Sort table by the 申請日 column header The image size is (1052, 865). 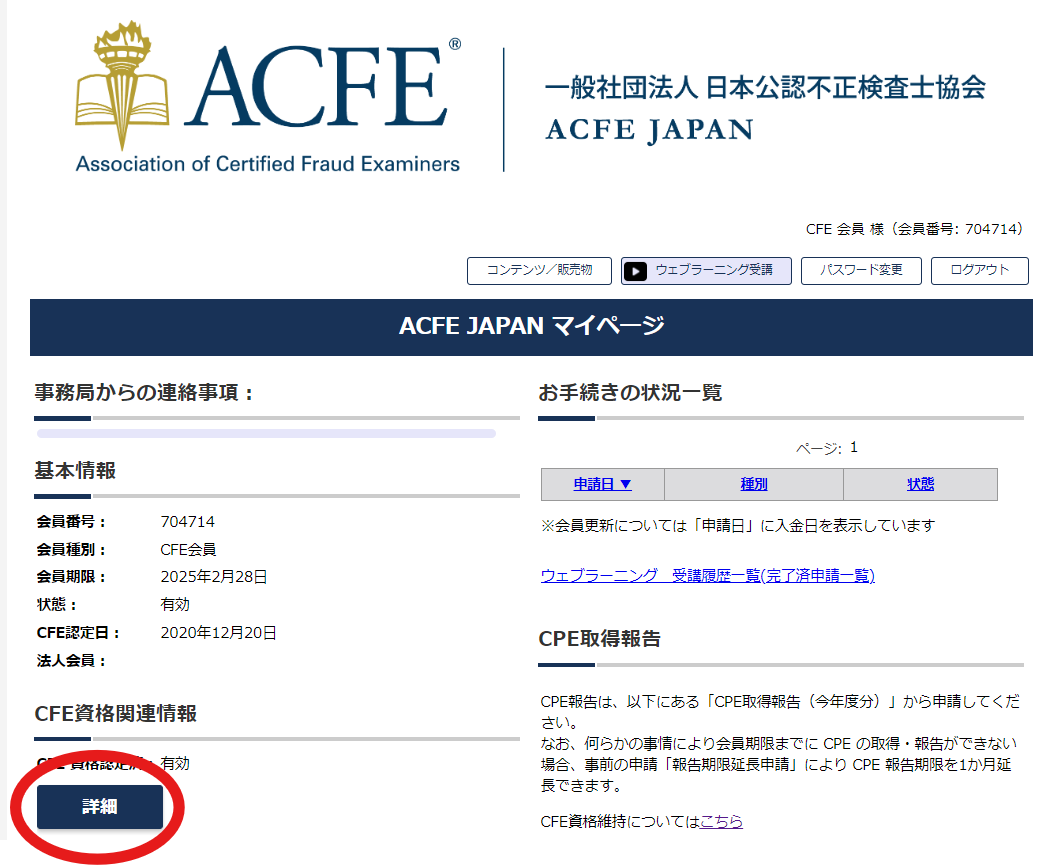click(602, 484)
